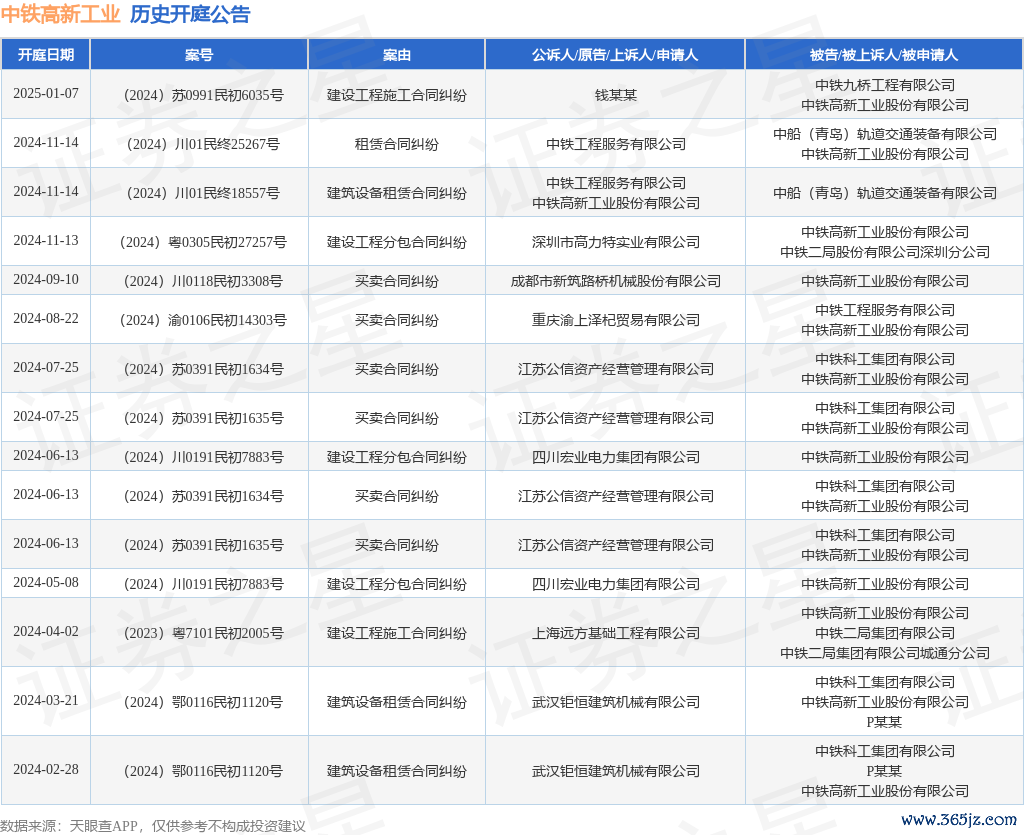The height and width of the screenshot is (835, 1024).
Task: Select case number 粤0305民初27257号
Action: [203, 242]
